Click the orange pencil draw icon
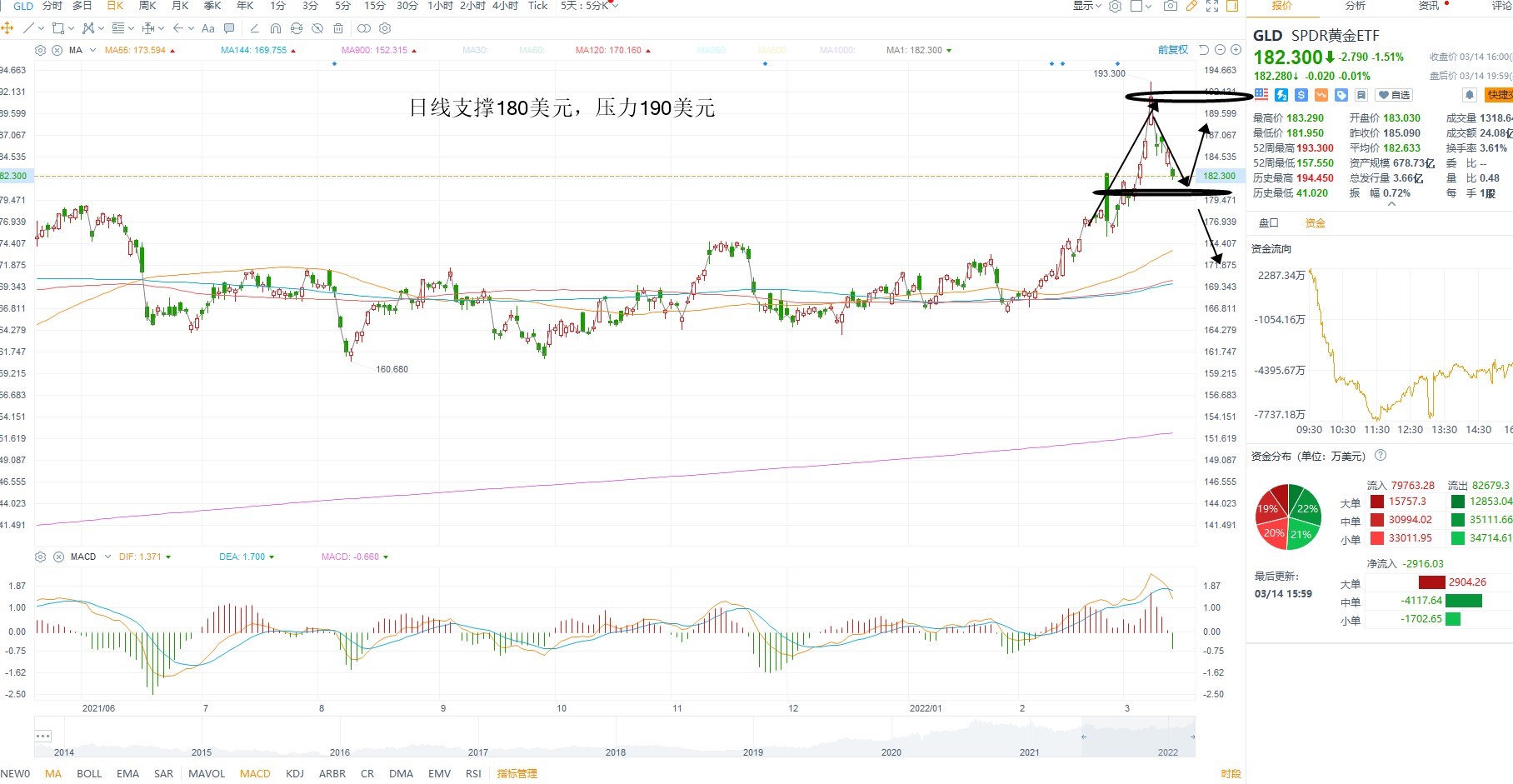1513x784 pixels. pos(1191,6)
